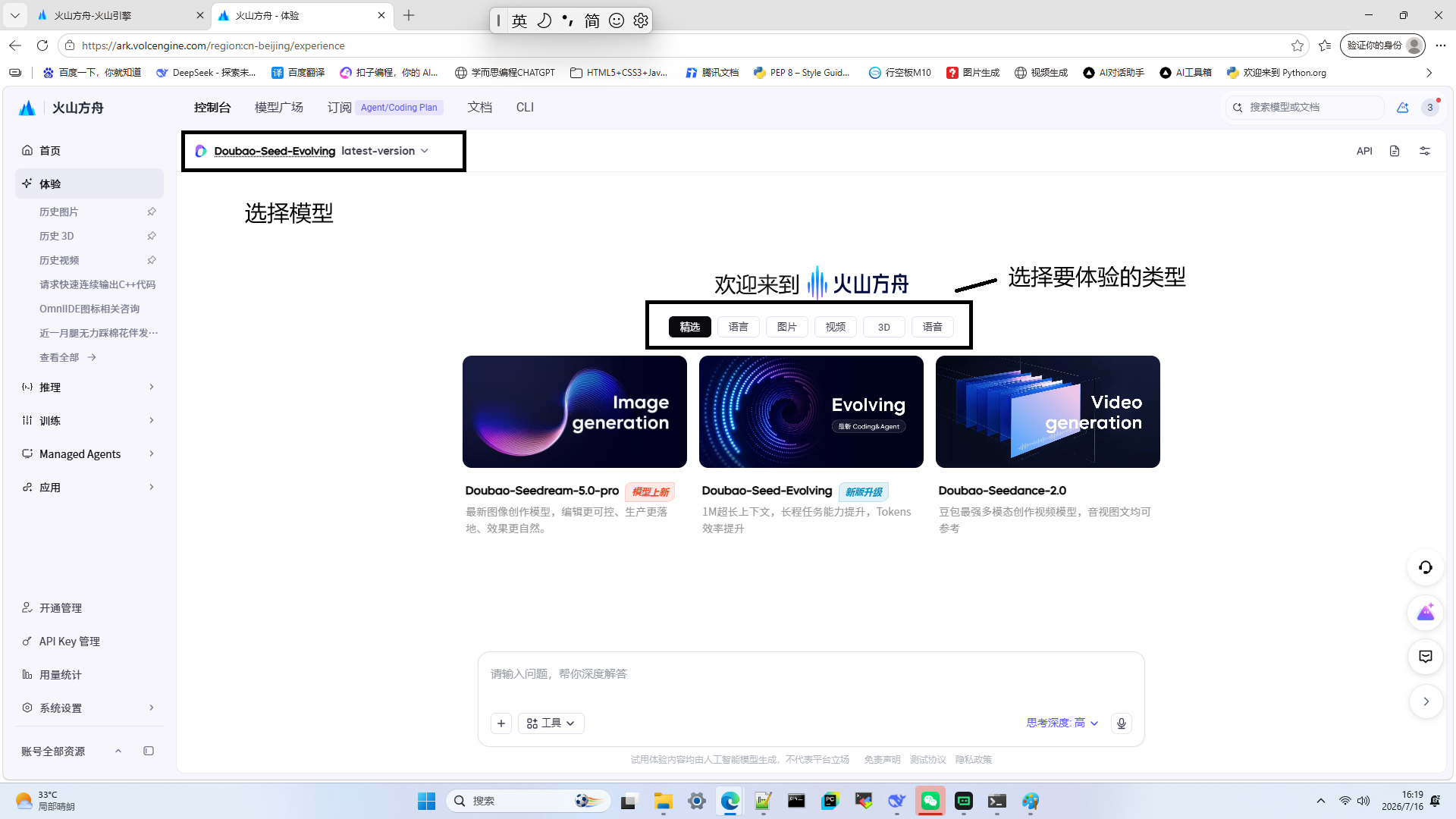This screenshot has height=819, width=1456.
Task: Click the browser refresh icon
Action: point(42,45)
